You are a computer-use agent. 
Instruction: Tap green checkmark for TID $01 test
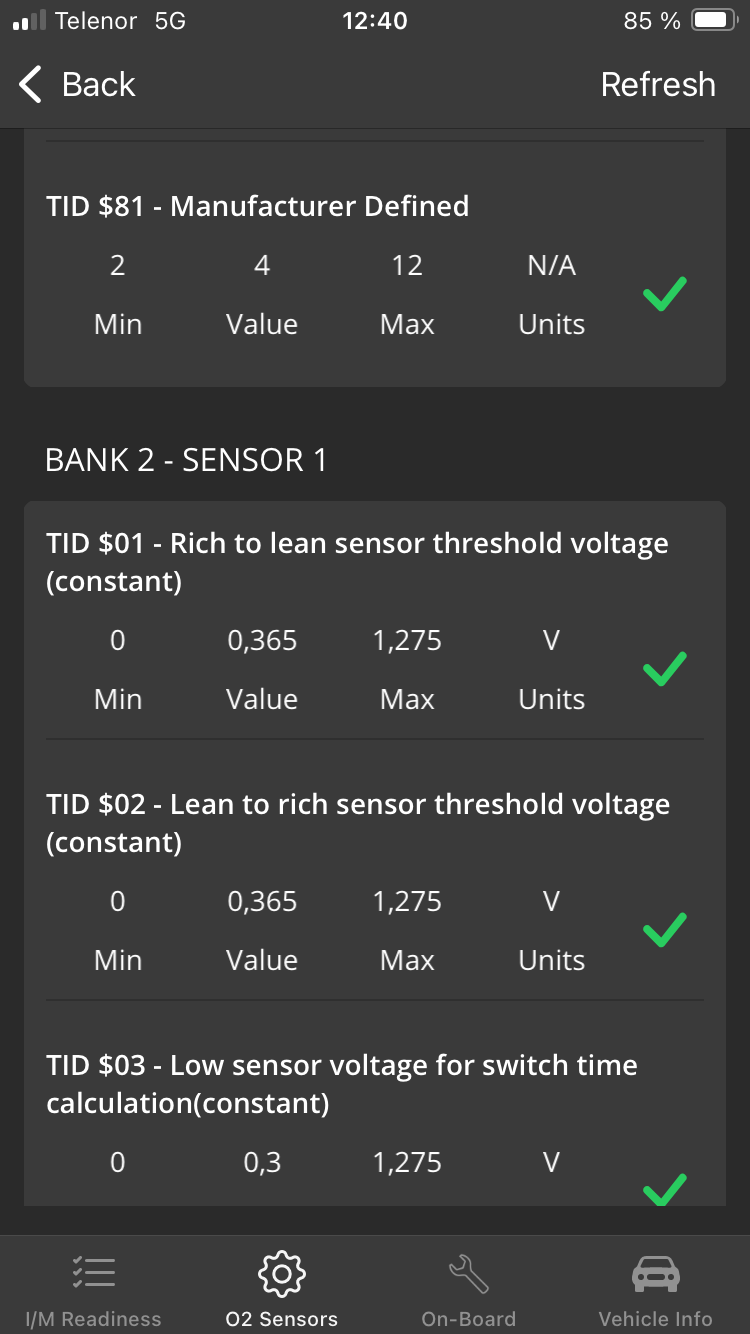tap(664, 669)
